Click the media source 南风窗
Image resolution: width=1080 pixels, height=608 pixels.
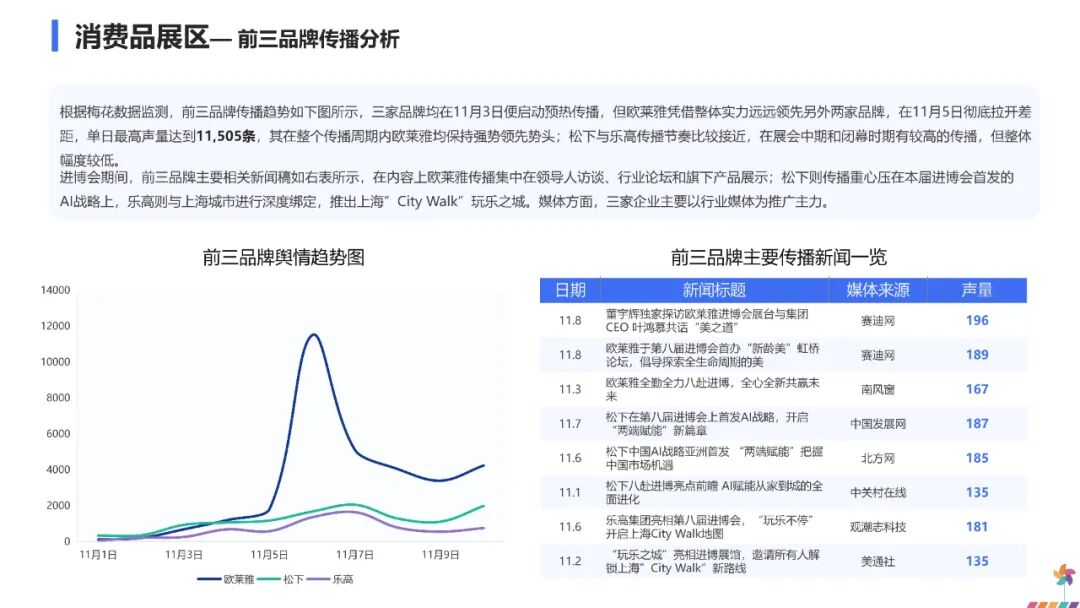(x=878, y=390)
